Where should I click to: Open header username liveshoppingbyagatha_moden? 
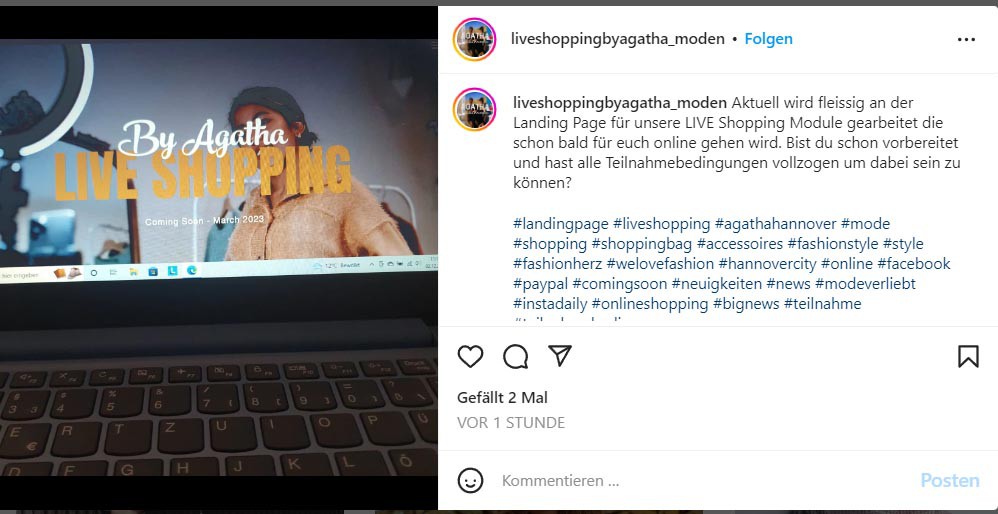(x=617, y=39)
